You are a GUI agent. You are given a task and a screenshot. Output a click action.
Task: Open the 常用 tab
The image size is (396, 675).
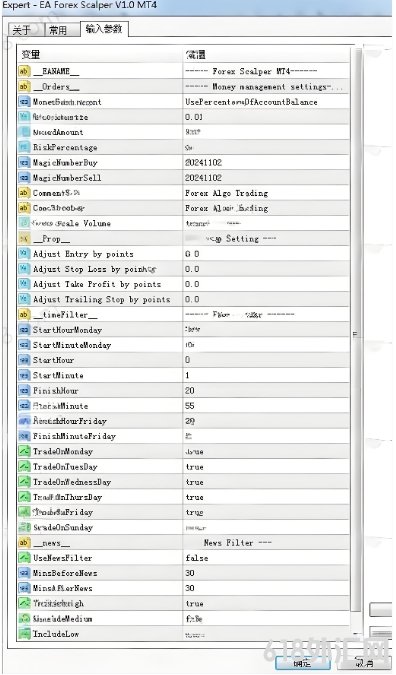61,30
